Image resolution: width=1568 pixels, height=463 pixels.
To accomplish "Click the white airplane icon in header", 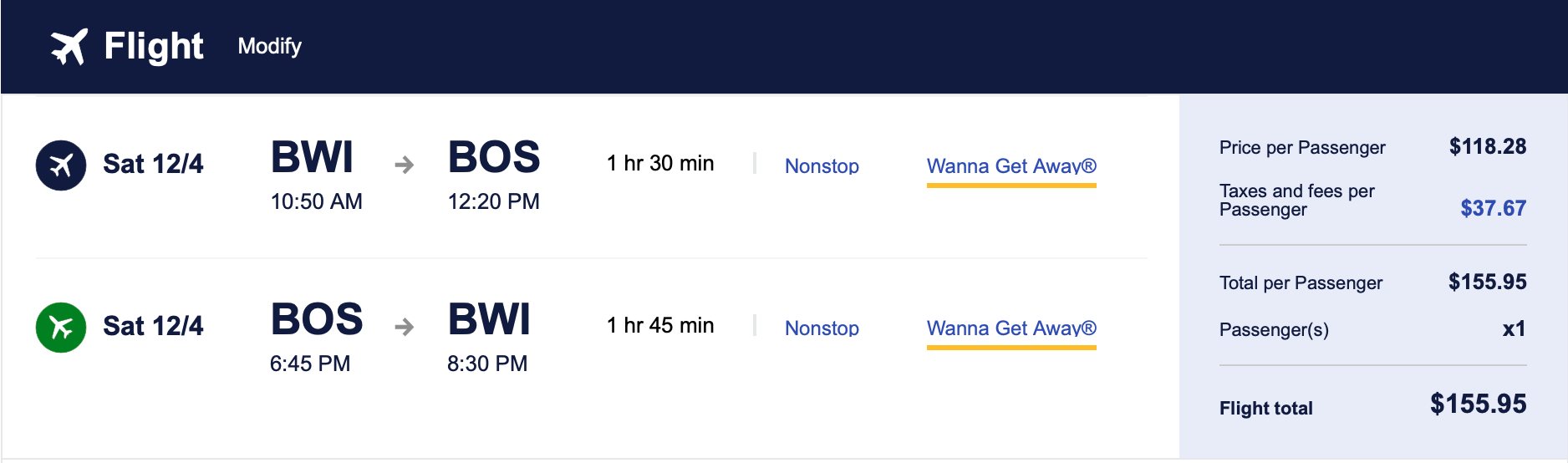I will tap(69, 46).
